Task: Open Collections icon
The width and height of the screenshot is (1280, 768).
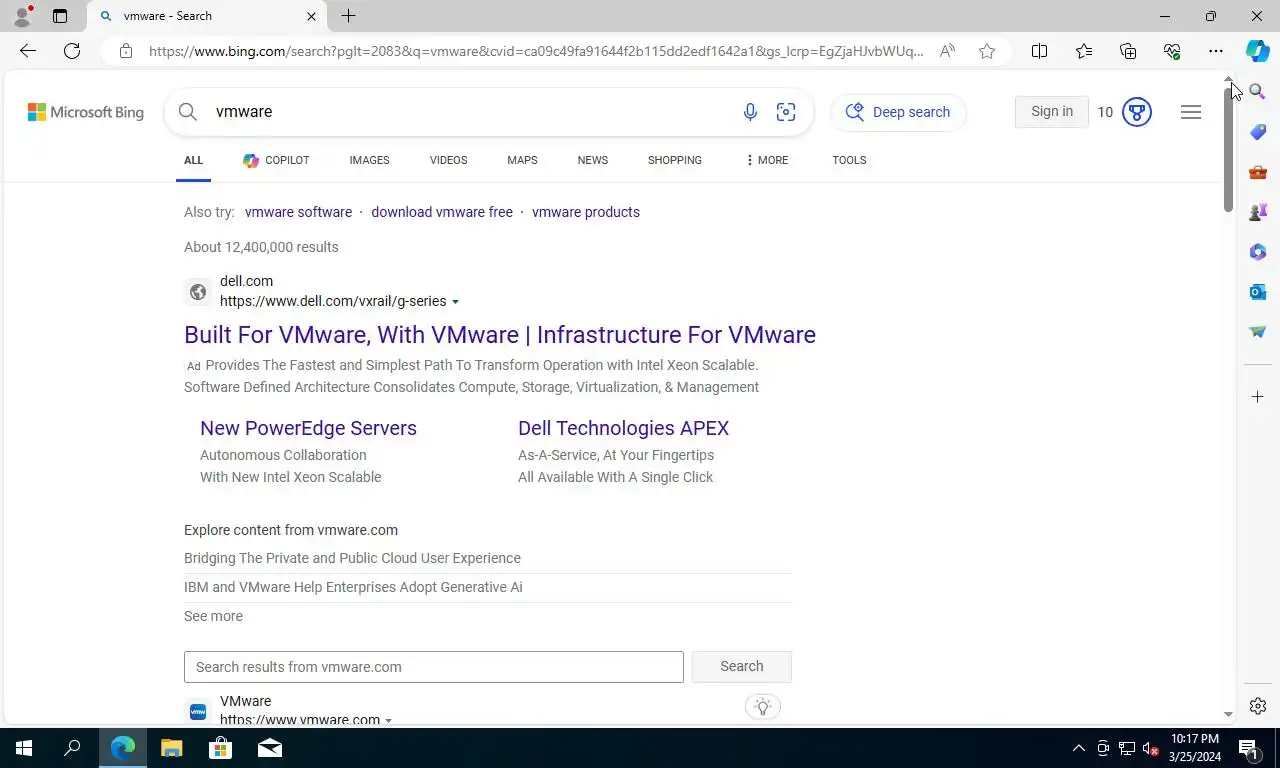Action: (x=1128, y=51)
